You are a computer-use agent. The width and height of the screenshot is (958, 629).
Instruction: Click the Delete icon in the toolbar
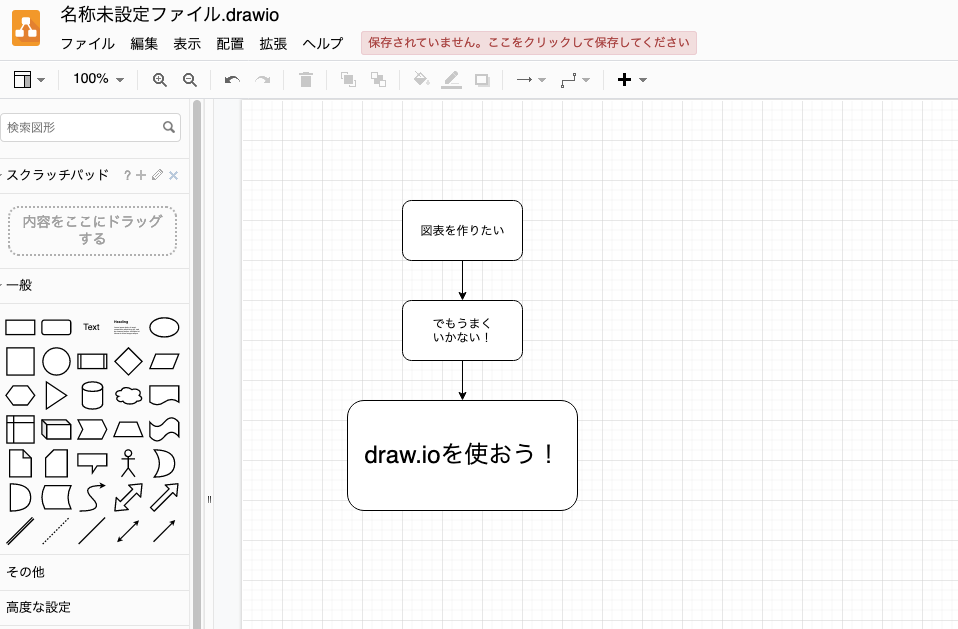[306, 79]
